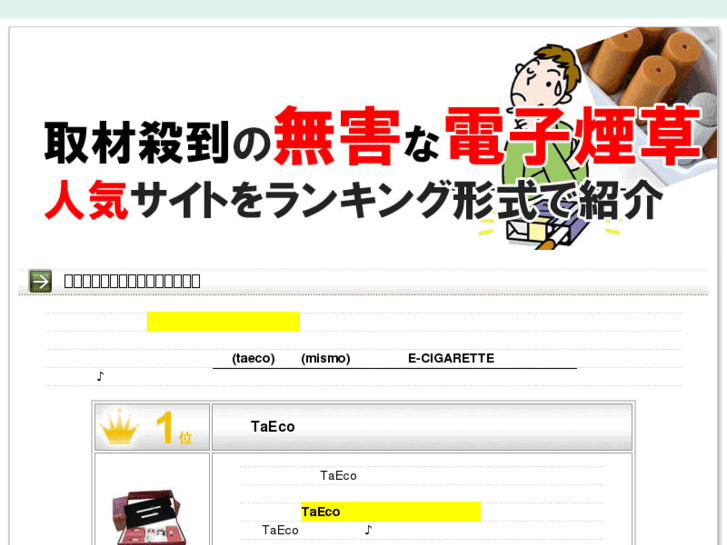Click the main header banner with red 電子煙草 headline

pos(364,139)
